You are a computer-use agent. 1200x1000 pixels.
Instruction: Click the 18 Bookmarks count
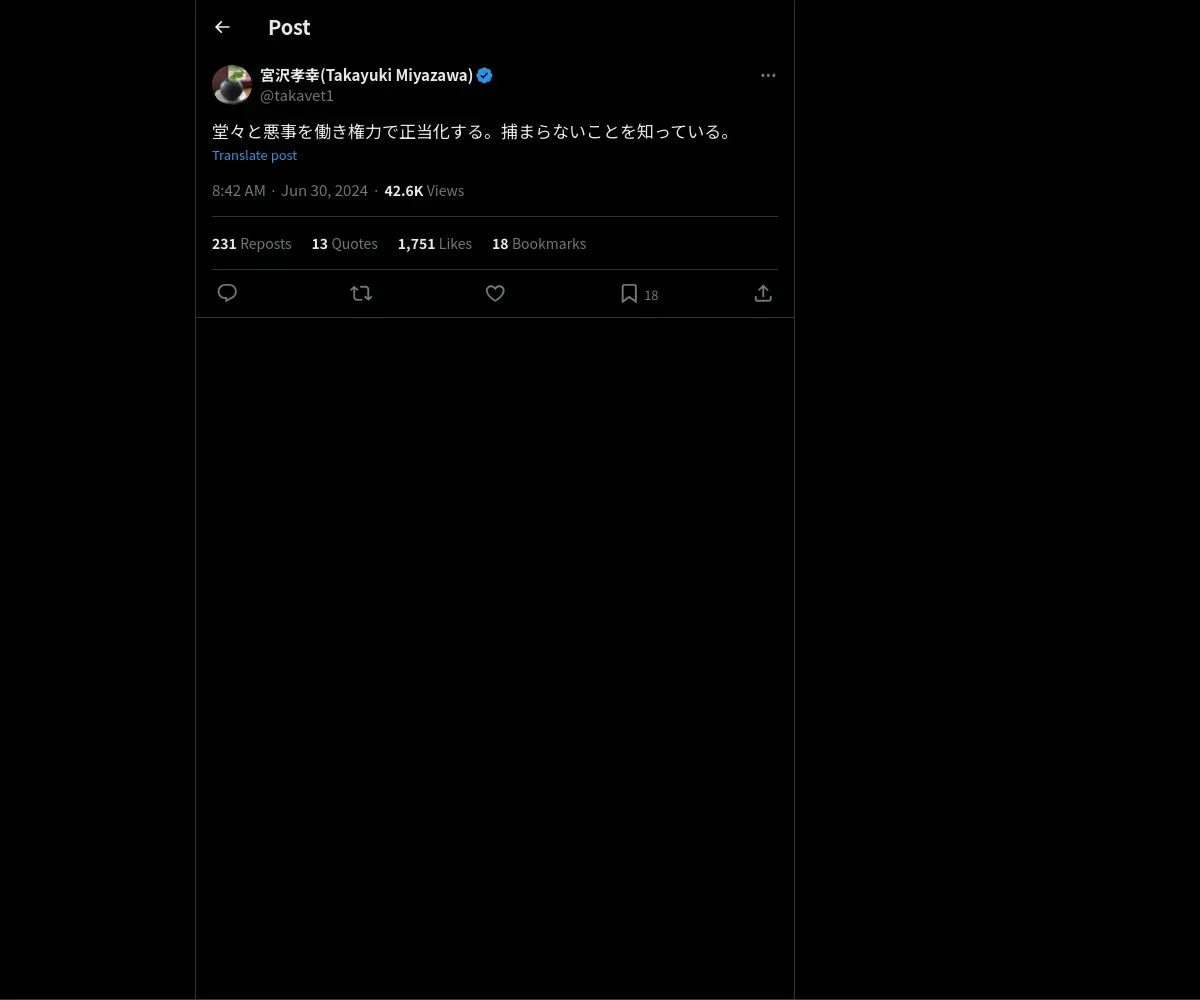tap(539, 244)
